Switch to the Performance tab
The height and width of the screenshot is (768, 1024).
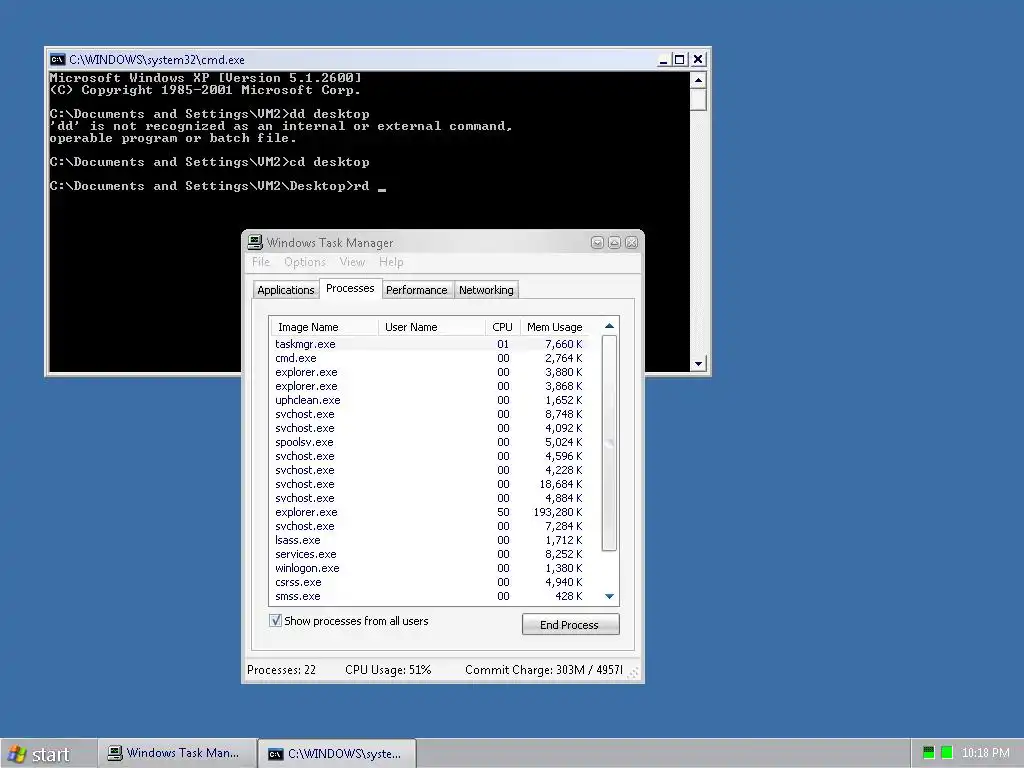click(417, 290)
